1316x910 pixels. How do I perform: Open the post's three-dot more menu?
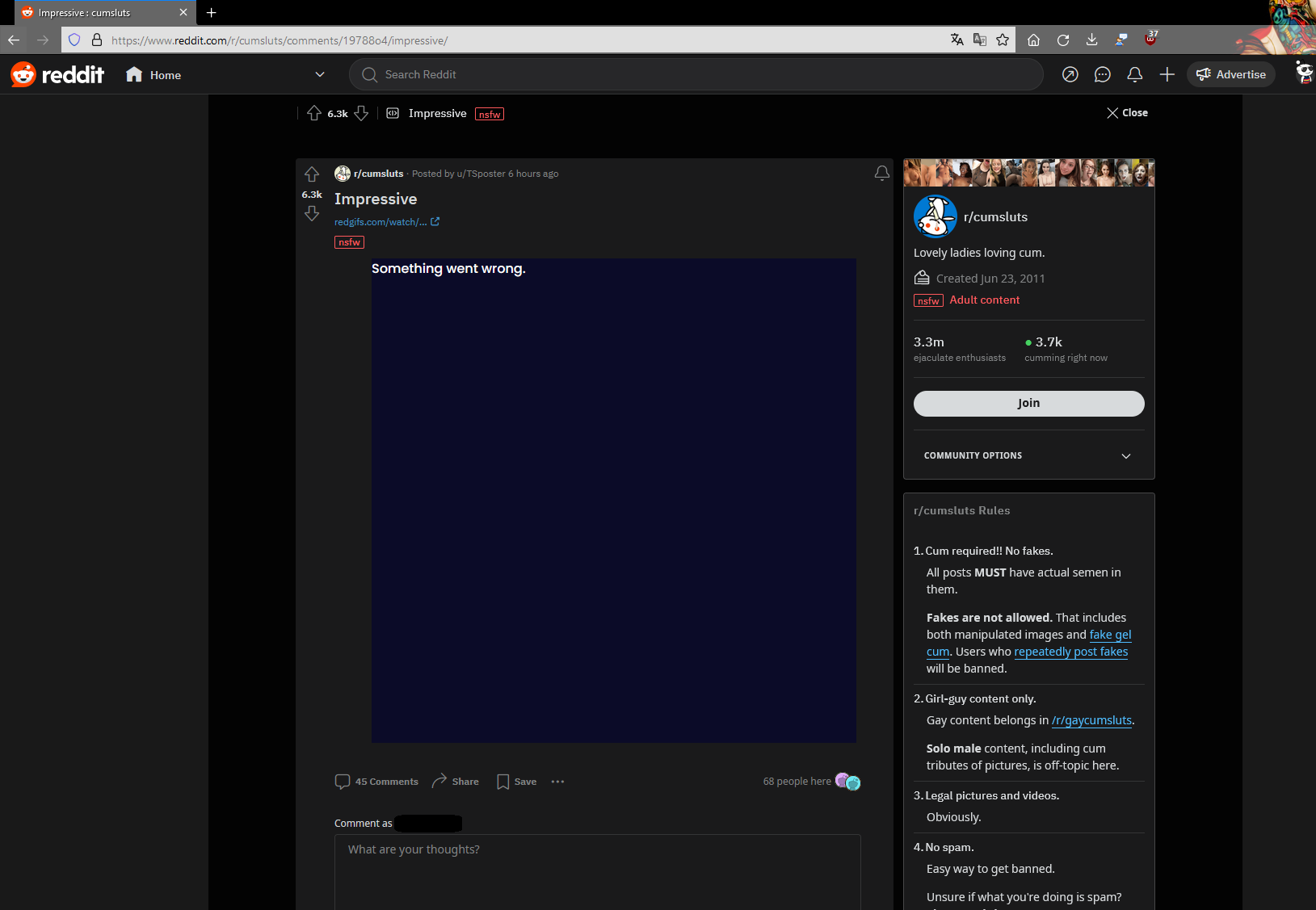(557, 782)
